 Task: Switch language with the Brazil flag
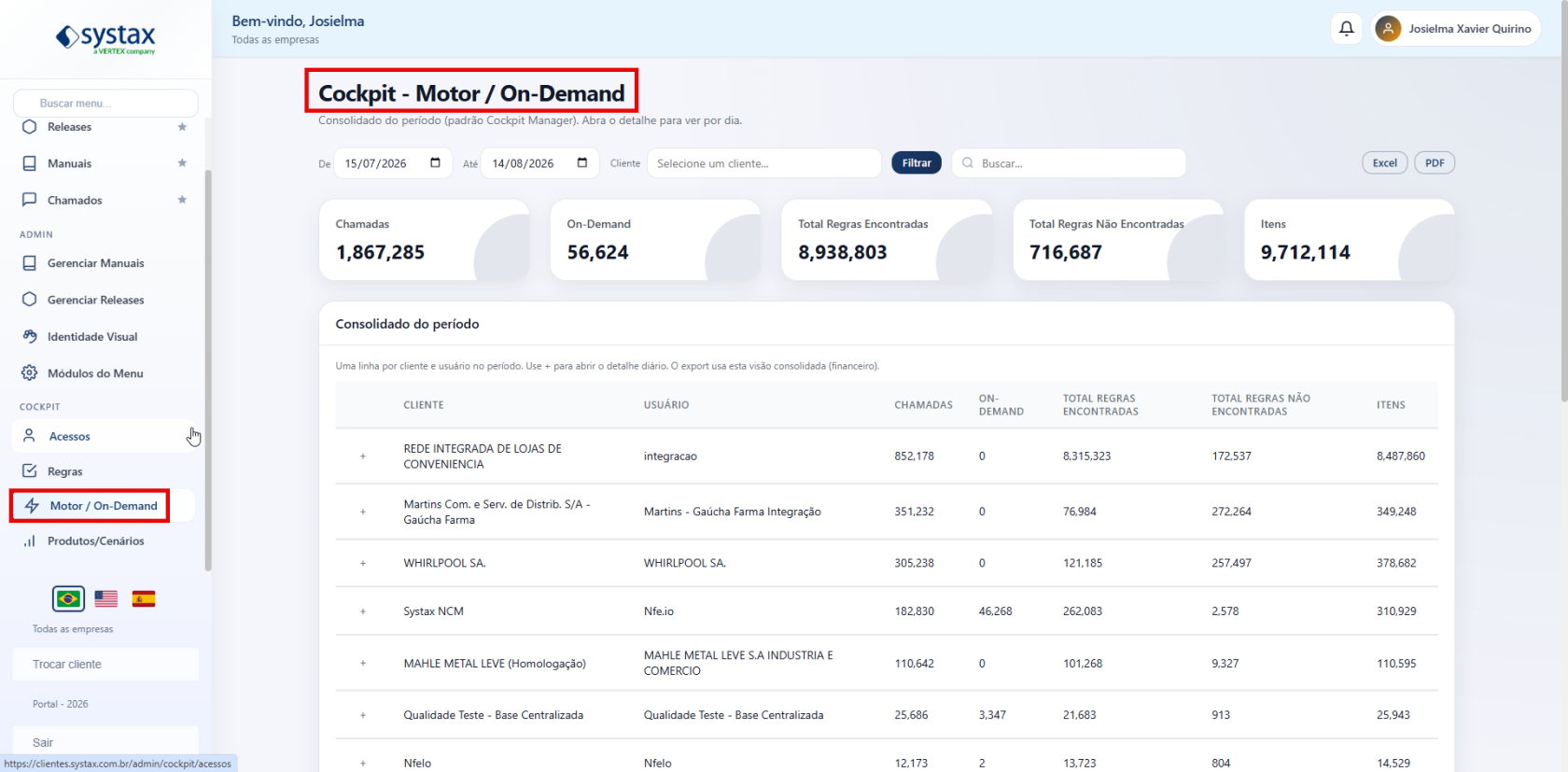click(x=68, y=598)
